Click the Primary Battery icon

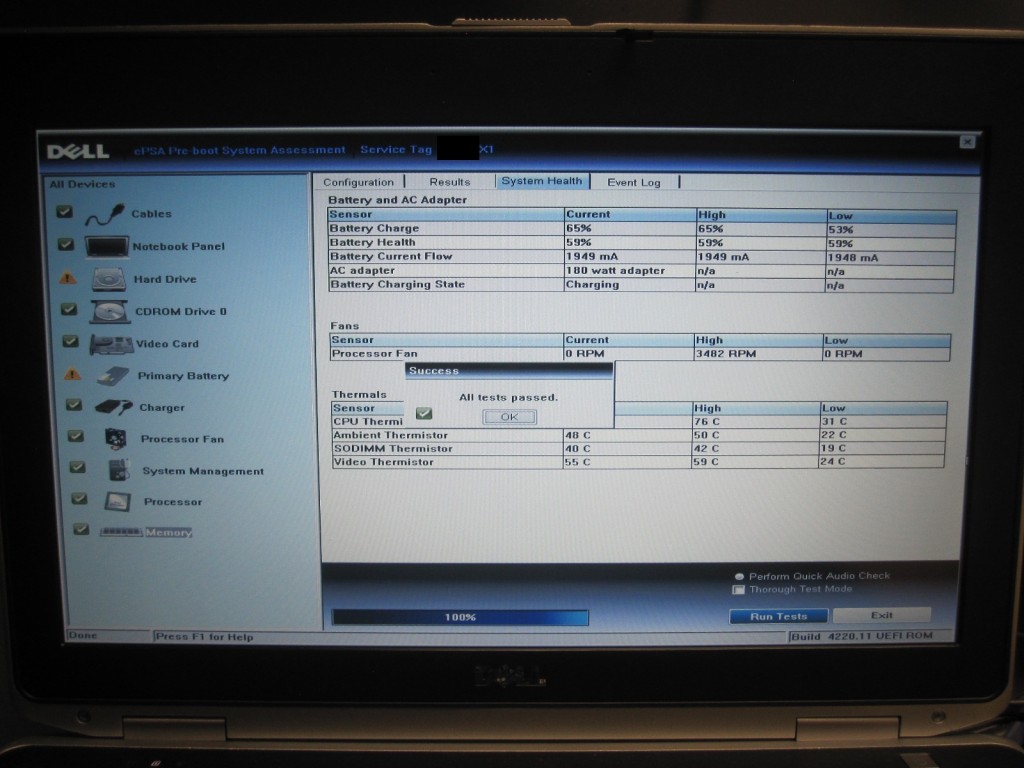[x=113, y=376]
